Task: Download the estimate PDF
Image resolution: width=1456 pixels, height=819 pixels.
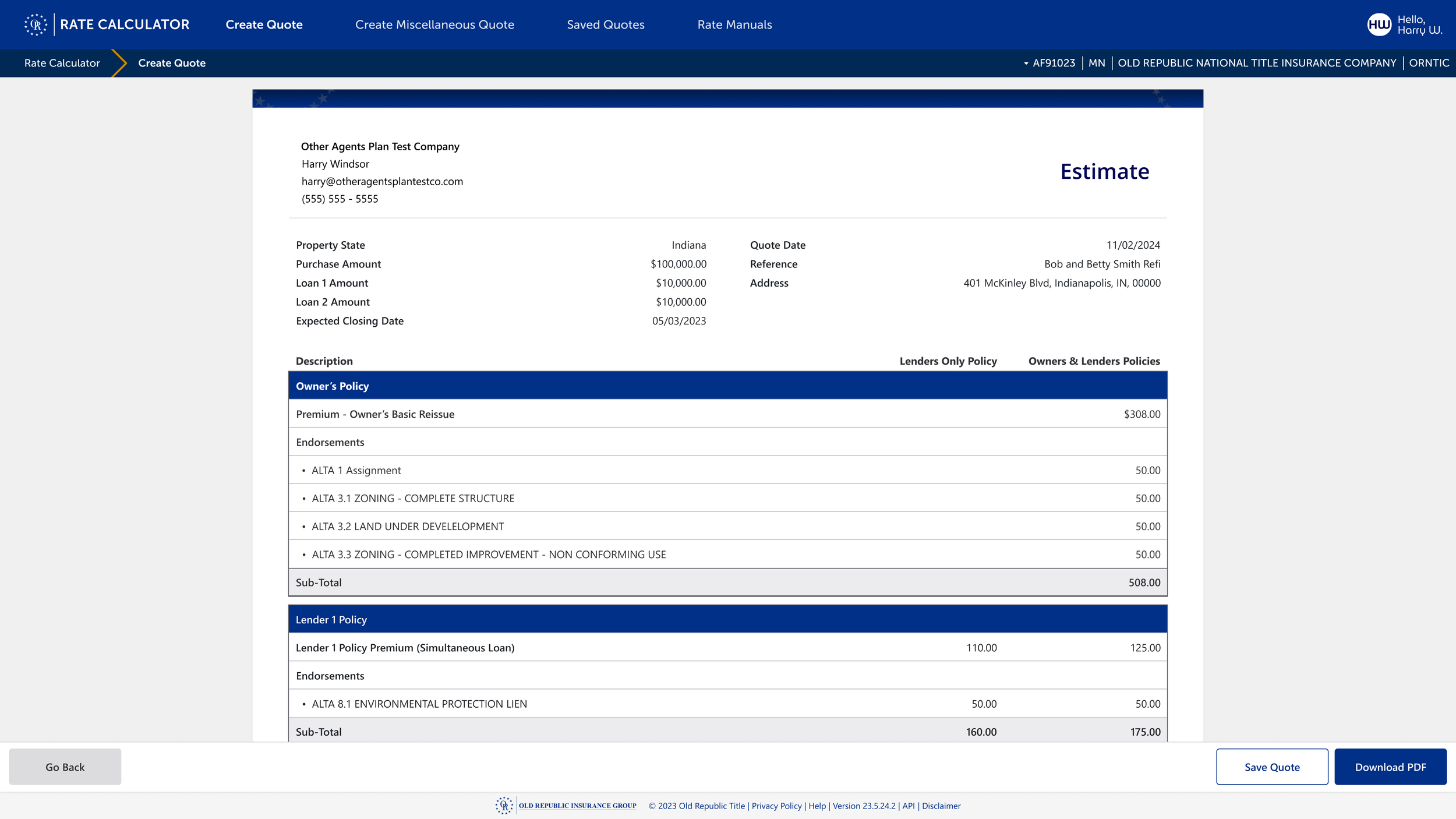Action: (x=1390, y=767)
